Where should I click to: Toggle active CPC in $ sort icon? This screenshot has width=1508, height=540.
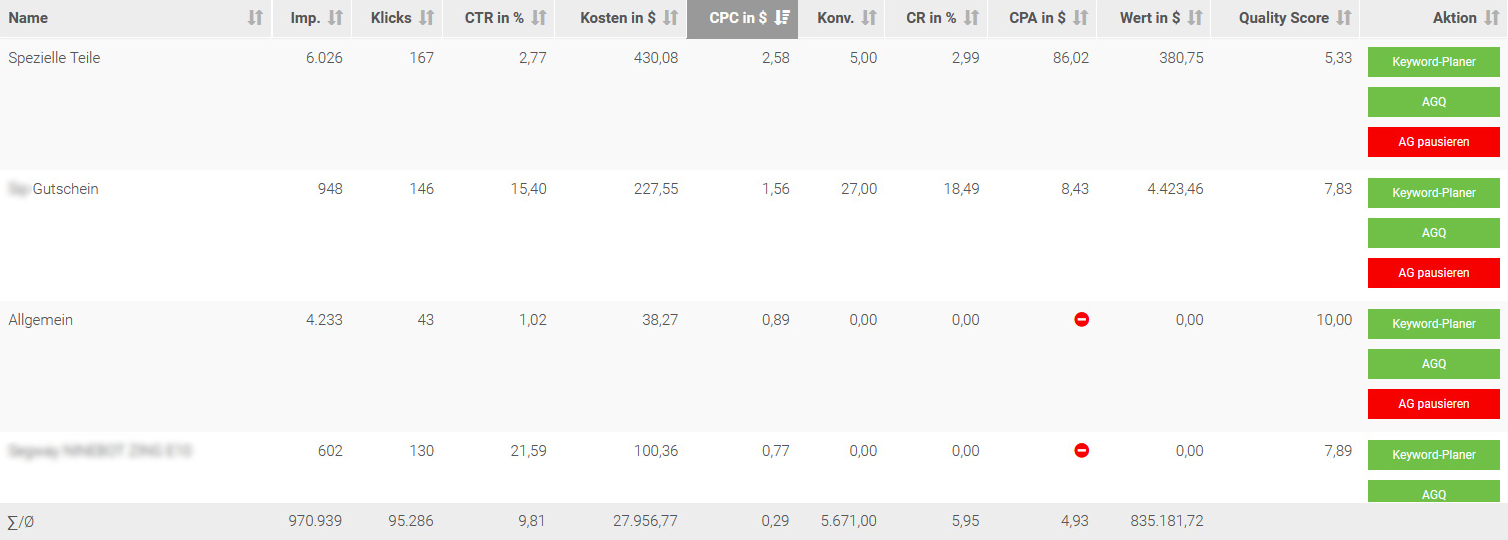coord(782,18)
